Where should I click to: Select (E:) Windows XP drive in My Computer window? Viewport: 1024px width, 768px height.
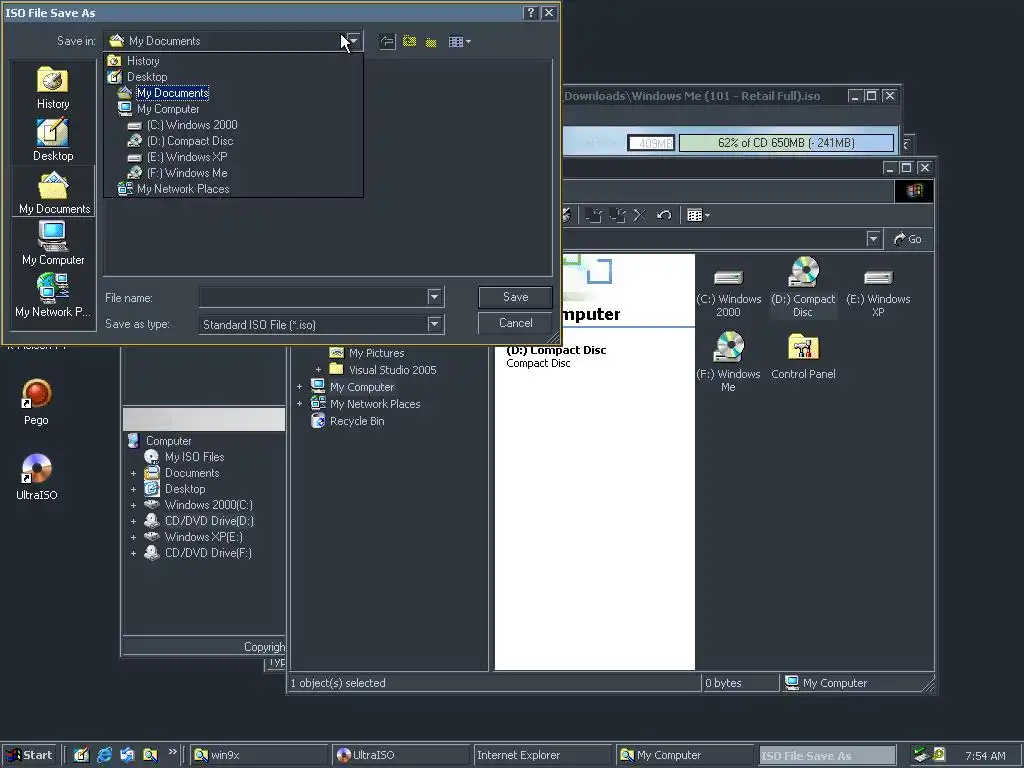coord(878,293)
